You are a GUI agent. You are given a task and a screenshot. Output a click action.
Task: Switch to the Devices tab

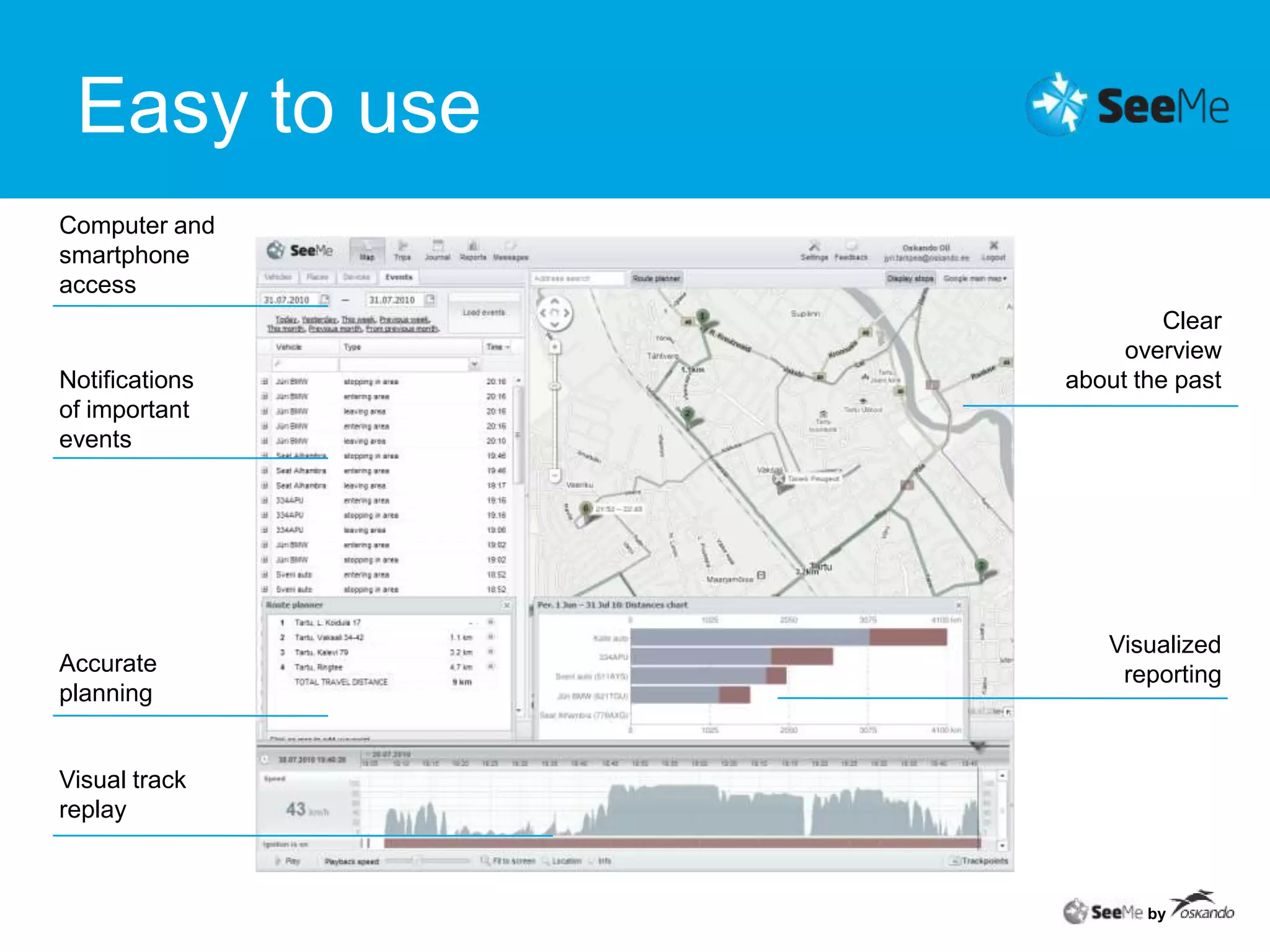[x=357, y=277]
